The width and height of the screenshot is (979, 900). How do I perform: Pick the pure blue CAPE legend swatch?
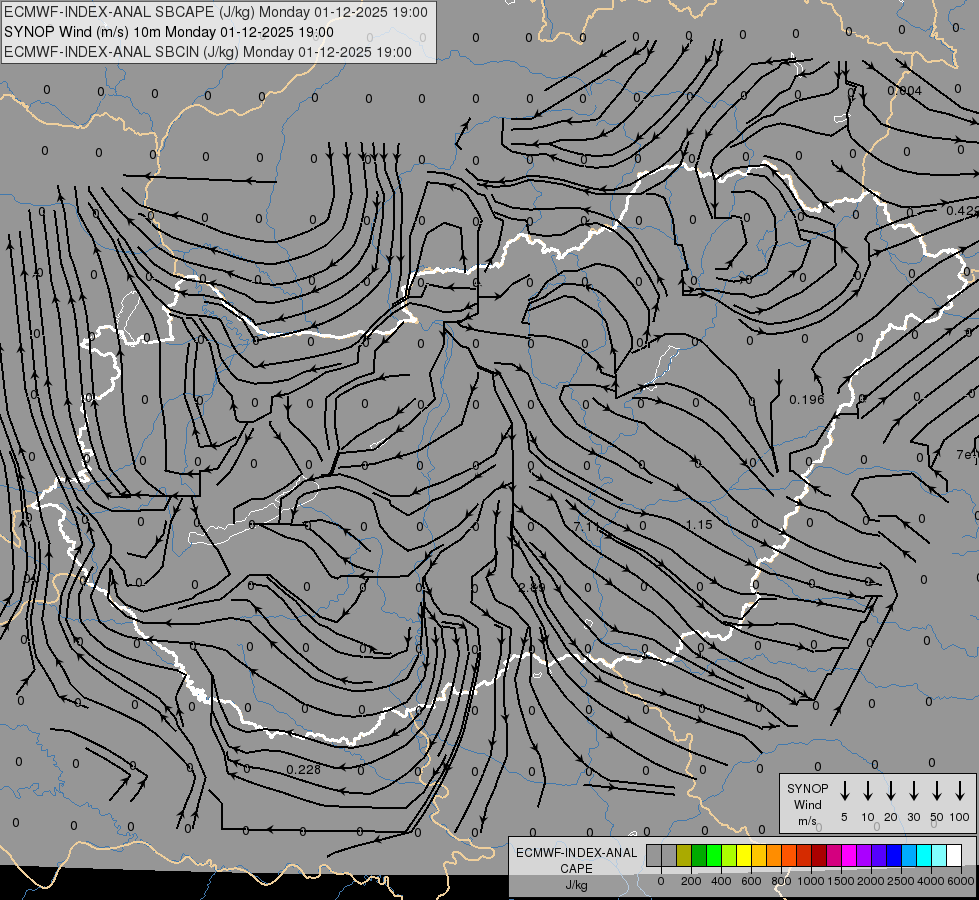coord(895,855)
